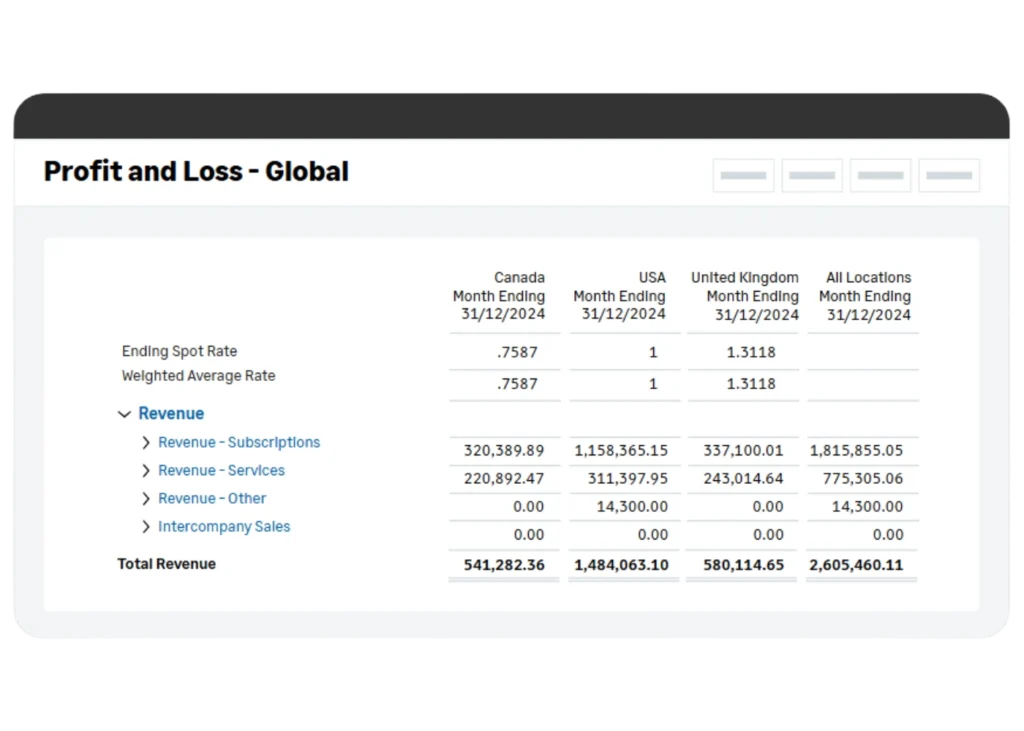This screenshot has height=731, width=1024.
Task: Select the Weighted Average Rate label
Action: pos(199,376)
